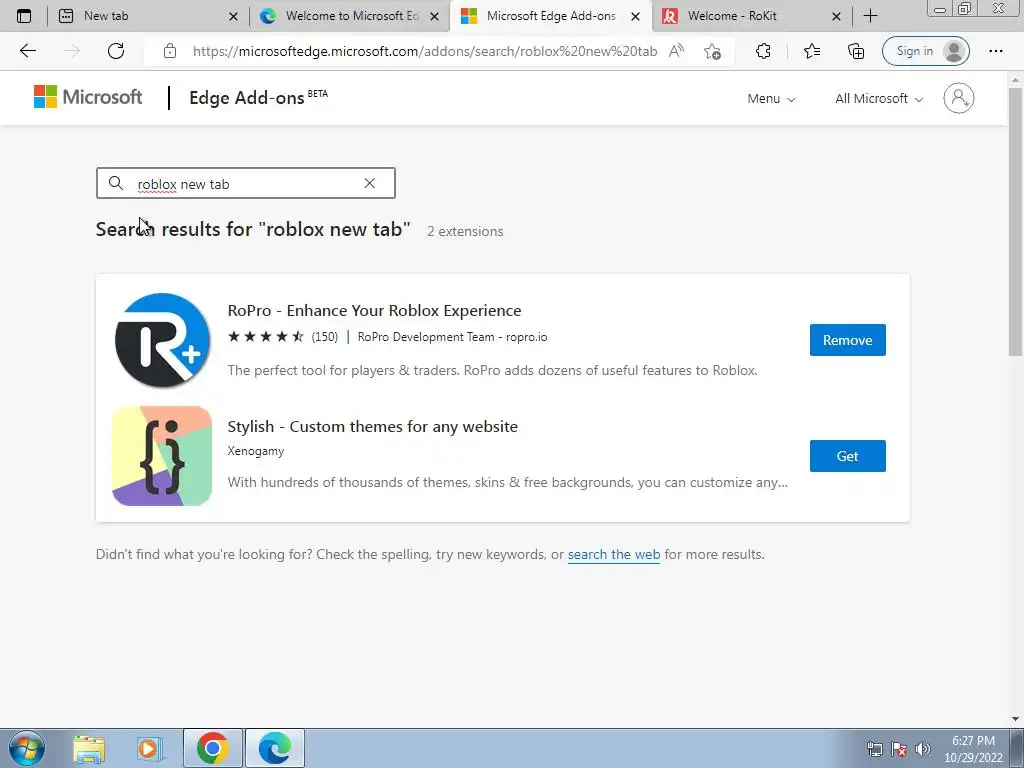Open RoPro - Enhance Your Roblox Experience title

point(374,311)
